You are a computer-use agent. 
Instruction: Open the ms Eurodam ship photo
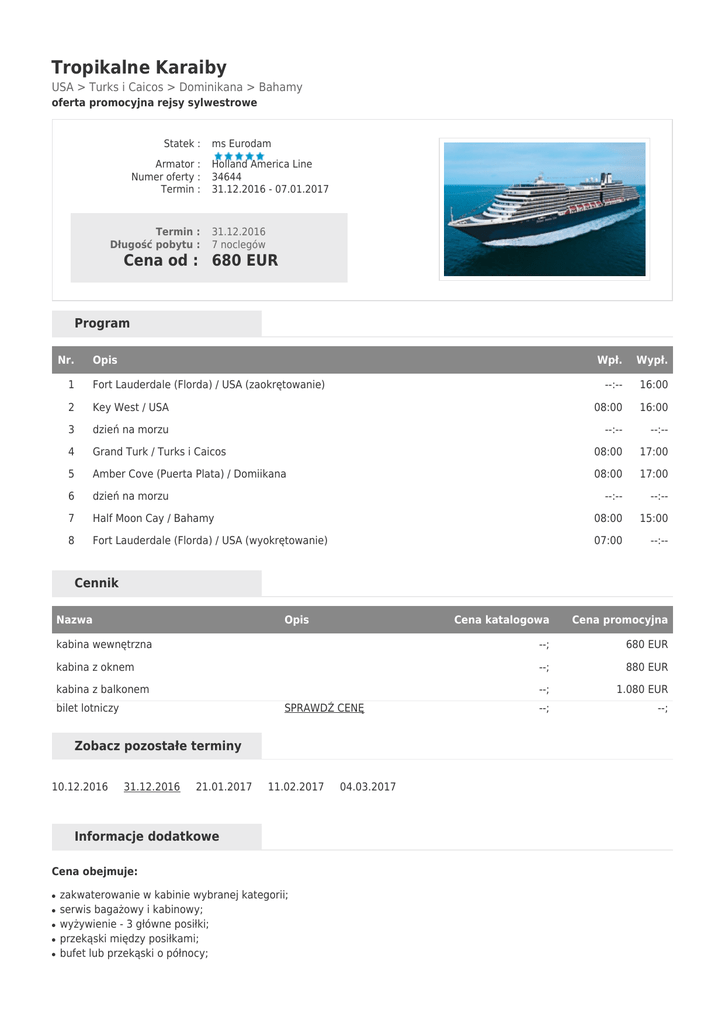tap(544, 209)
